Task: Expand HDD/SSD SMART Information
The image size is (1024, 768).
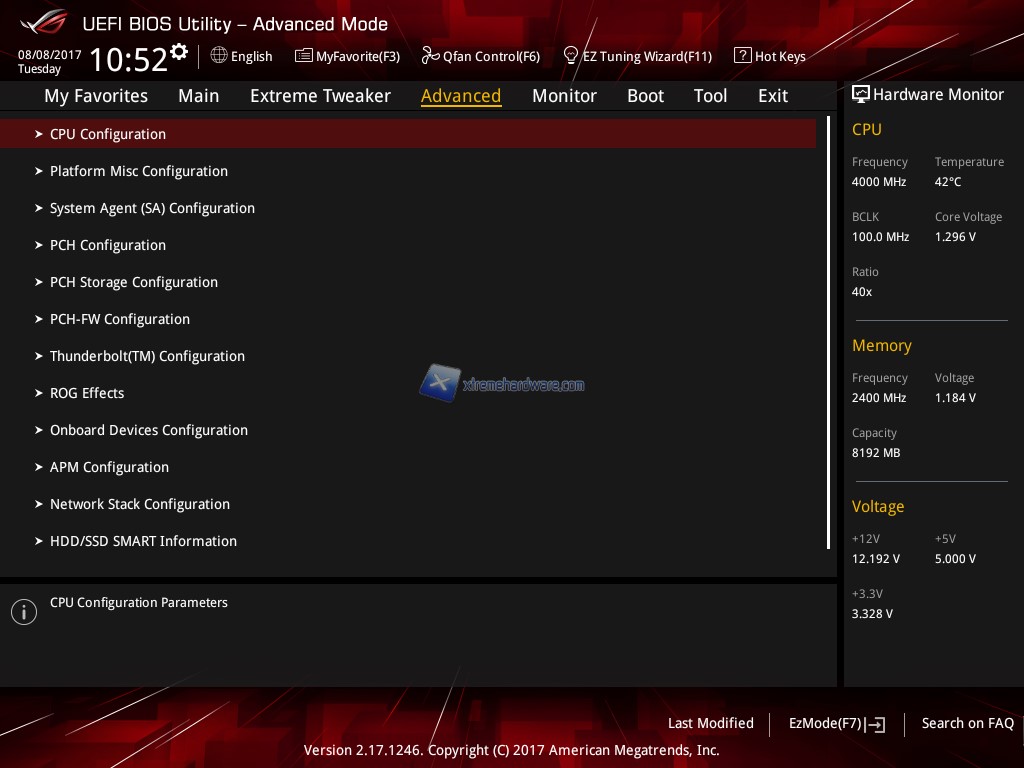Action: 143,541
